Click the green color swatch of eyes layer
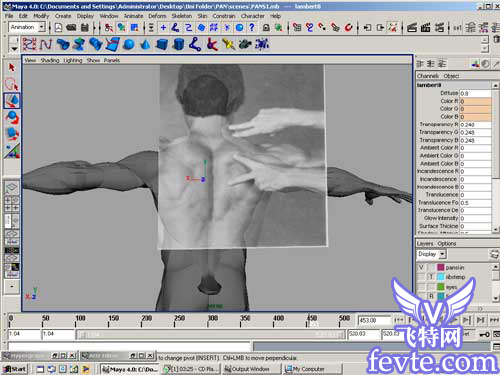The image size is (500, 375). point(441,287)
